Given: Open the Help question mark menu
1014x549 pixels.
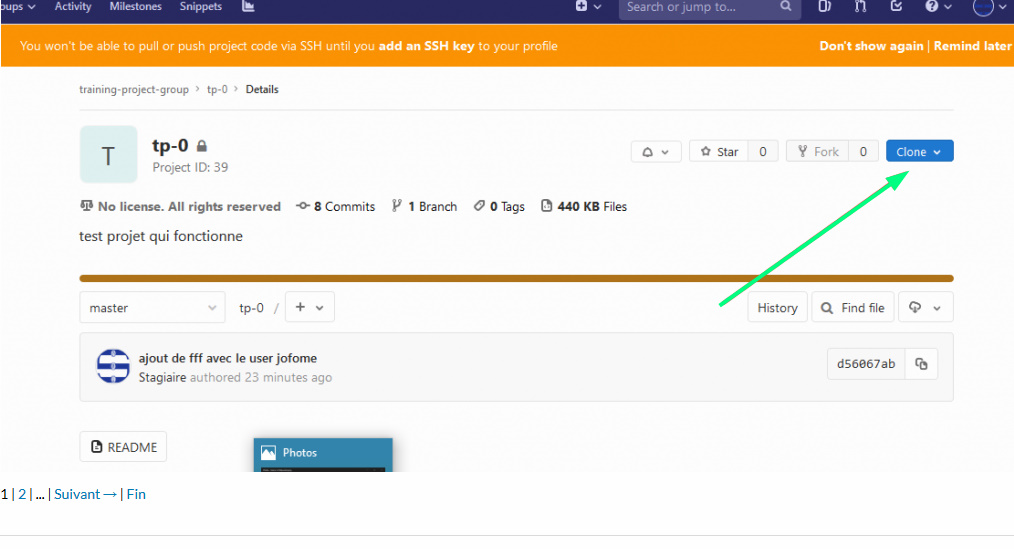Looking at the screenshot, I should (x=938, y=6).
